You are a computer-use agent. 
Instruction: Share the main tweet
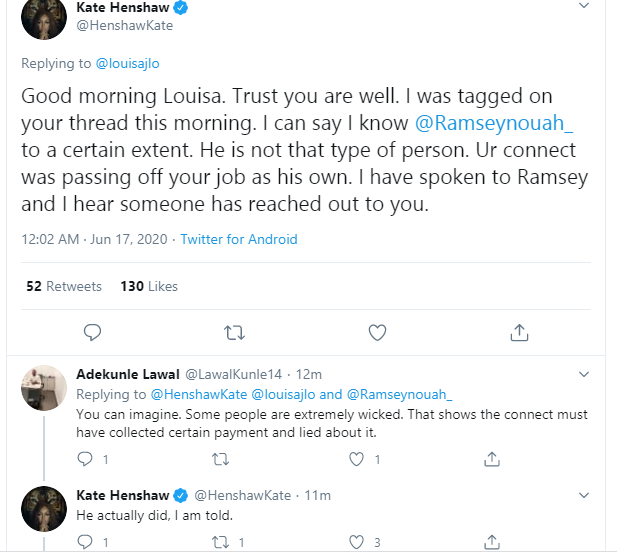(x=519, y=331)
